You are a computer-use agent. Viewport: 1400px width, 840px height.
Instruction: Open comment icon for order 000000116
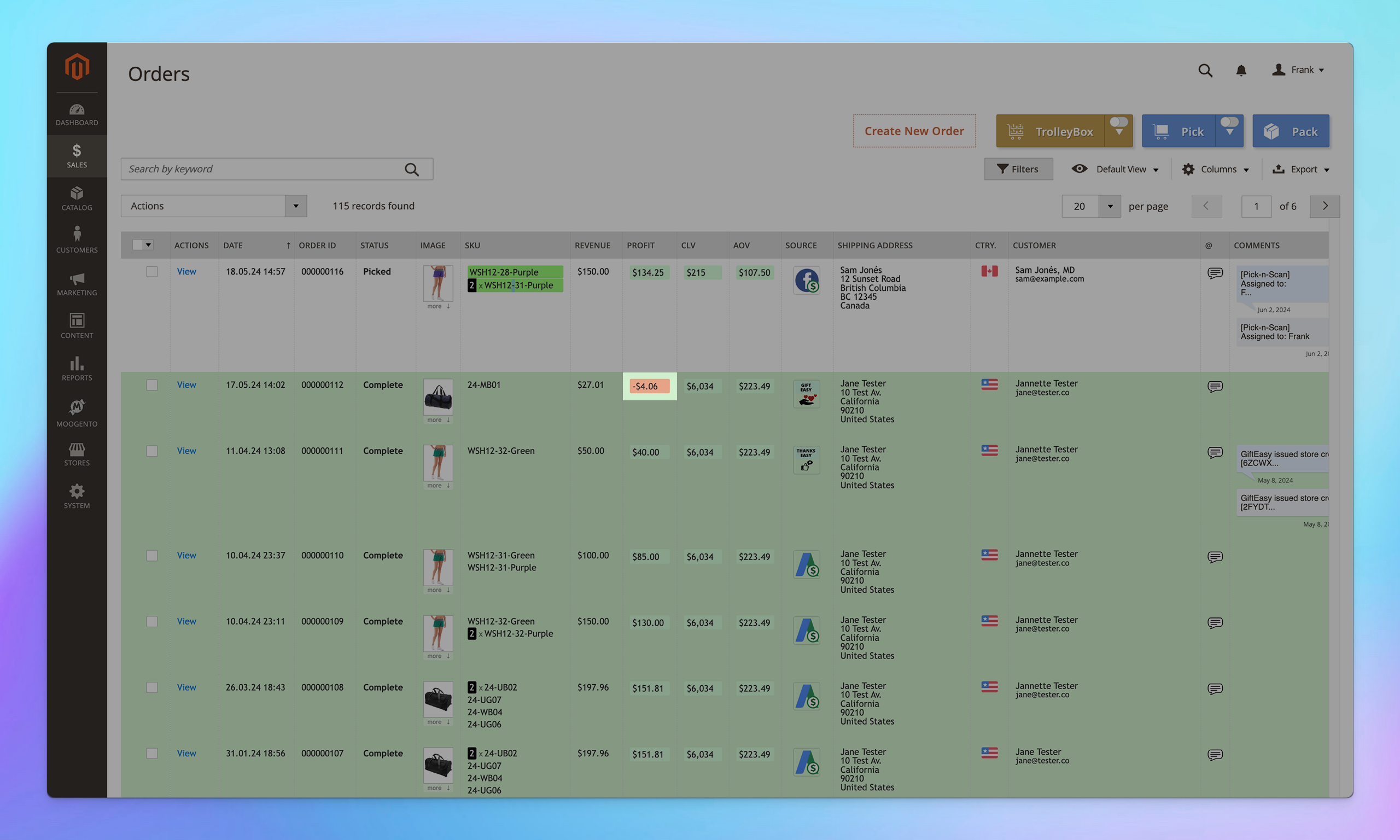[1215, 273]
